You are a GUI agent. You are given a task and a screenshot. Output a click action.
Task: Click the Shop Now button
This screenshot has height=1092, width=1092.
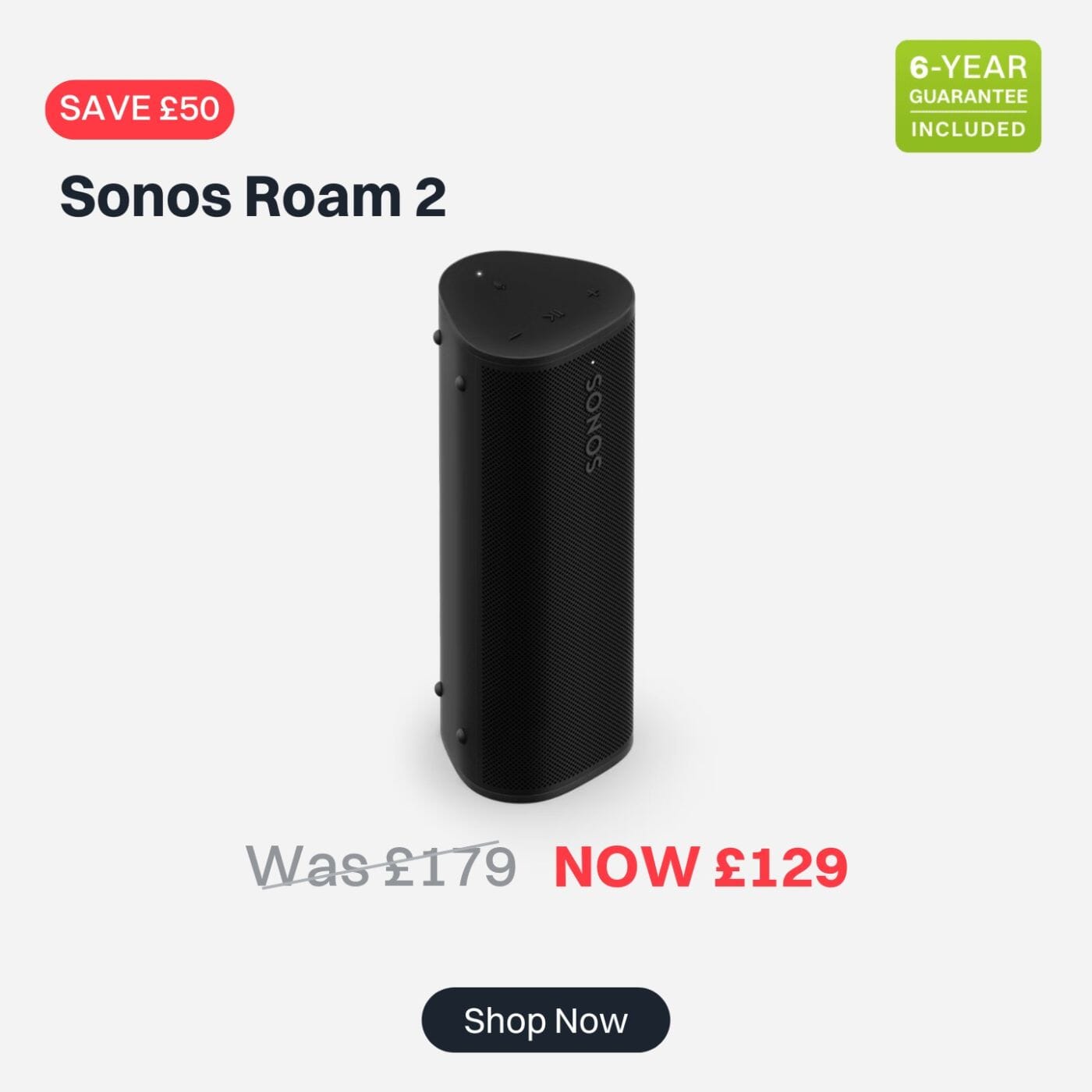click(x=545, y=1019)
